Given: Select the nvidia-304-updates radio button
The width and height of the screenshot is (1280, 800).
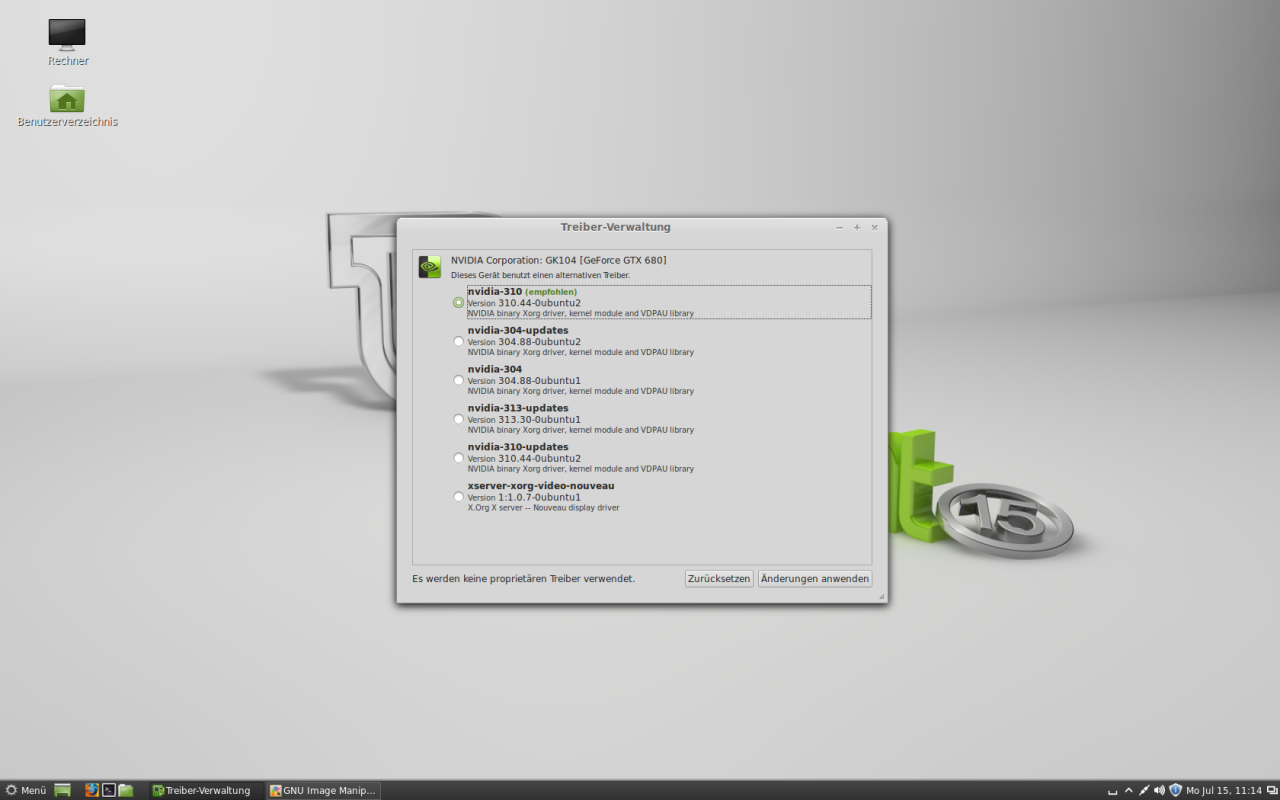Looking at the screenshot, I should [458, 341].
